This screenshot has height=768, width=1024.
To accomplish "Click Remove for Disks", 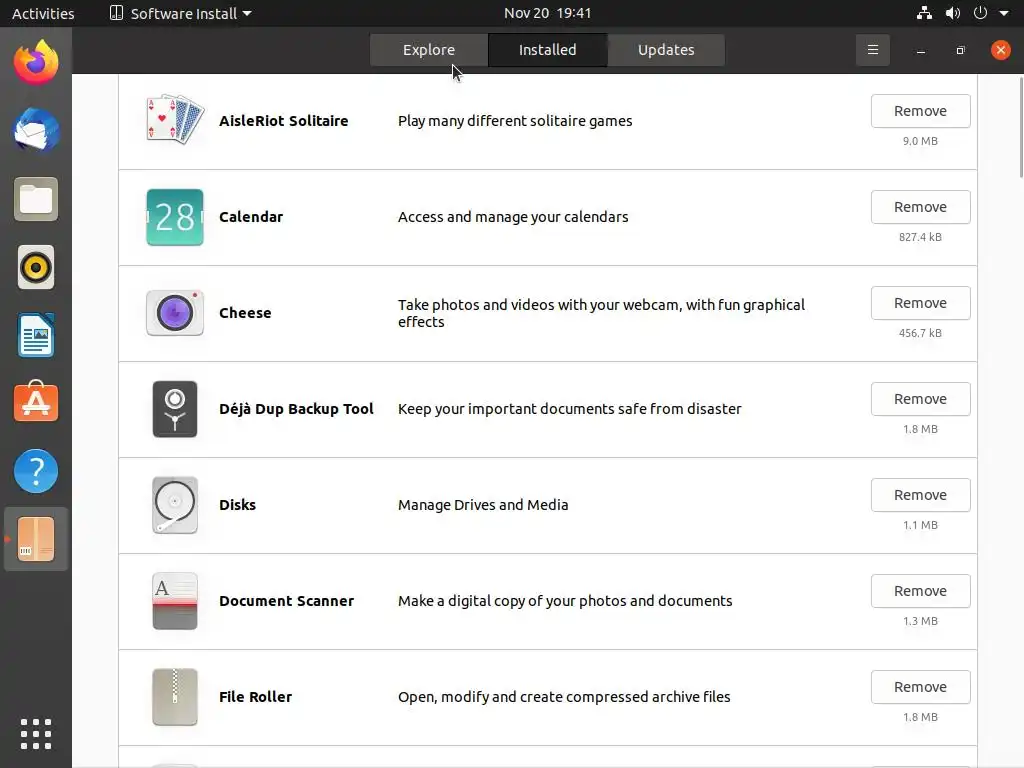I will [x=920, y=495].
